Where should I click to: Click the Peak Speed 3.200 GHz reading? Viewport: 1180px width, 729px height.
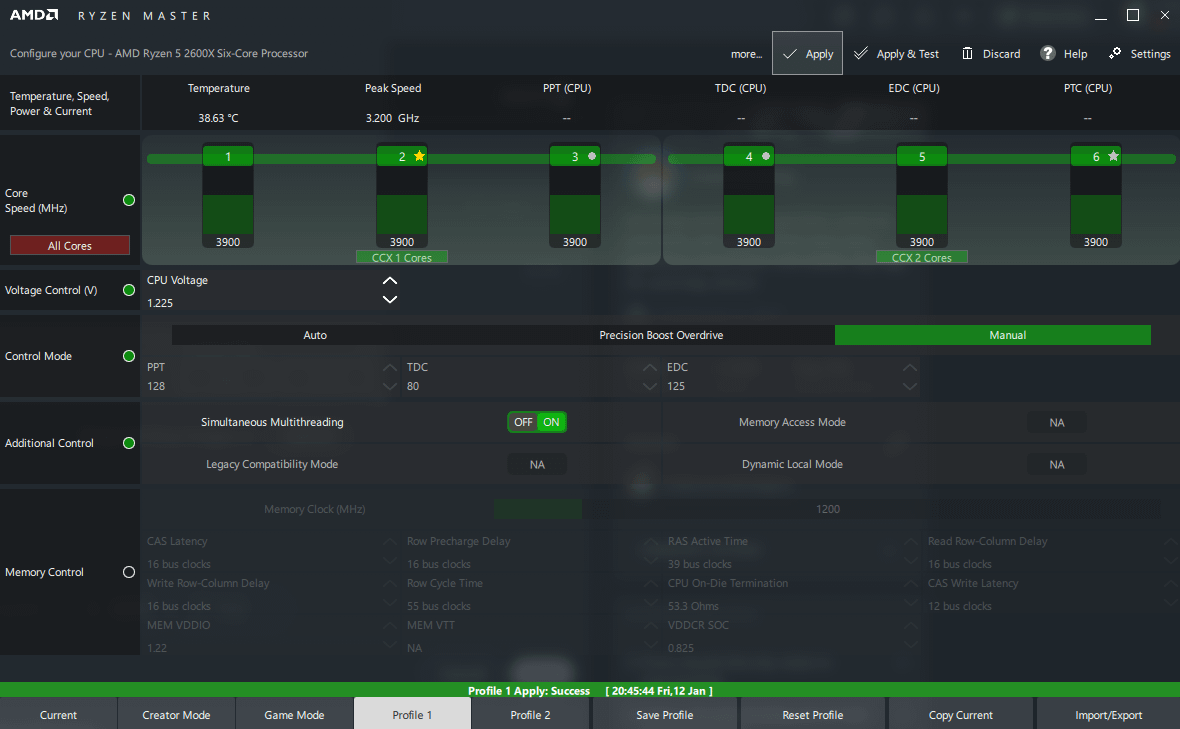click(392, 118)
